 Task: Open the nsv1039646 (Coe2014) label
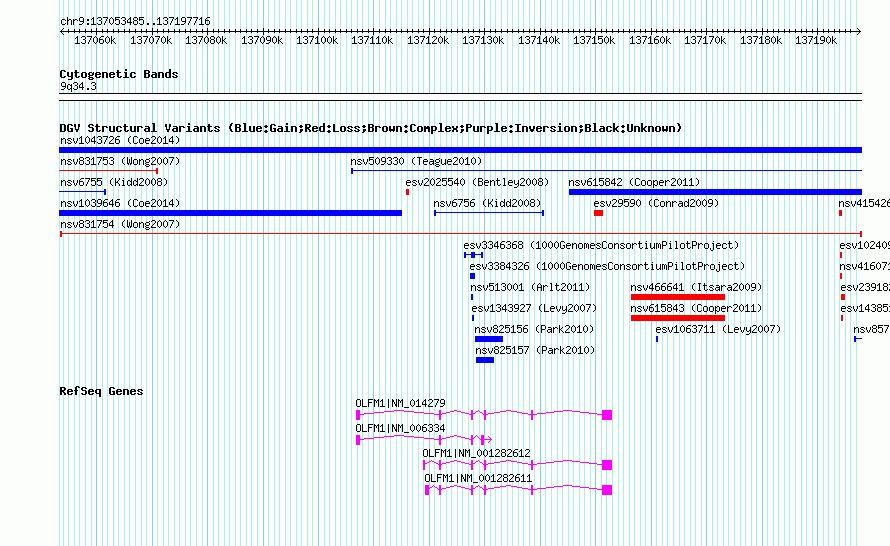(120, 203)
